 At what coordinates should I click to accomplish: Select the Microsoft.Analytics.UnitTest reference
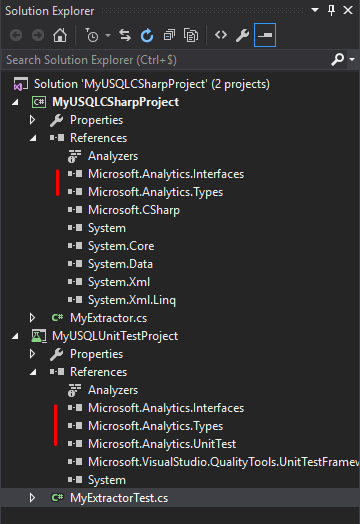pos(162,444)
